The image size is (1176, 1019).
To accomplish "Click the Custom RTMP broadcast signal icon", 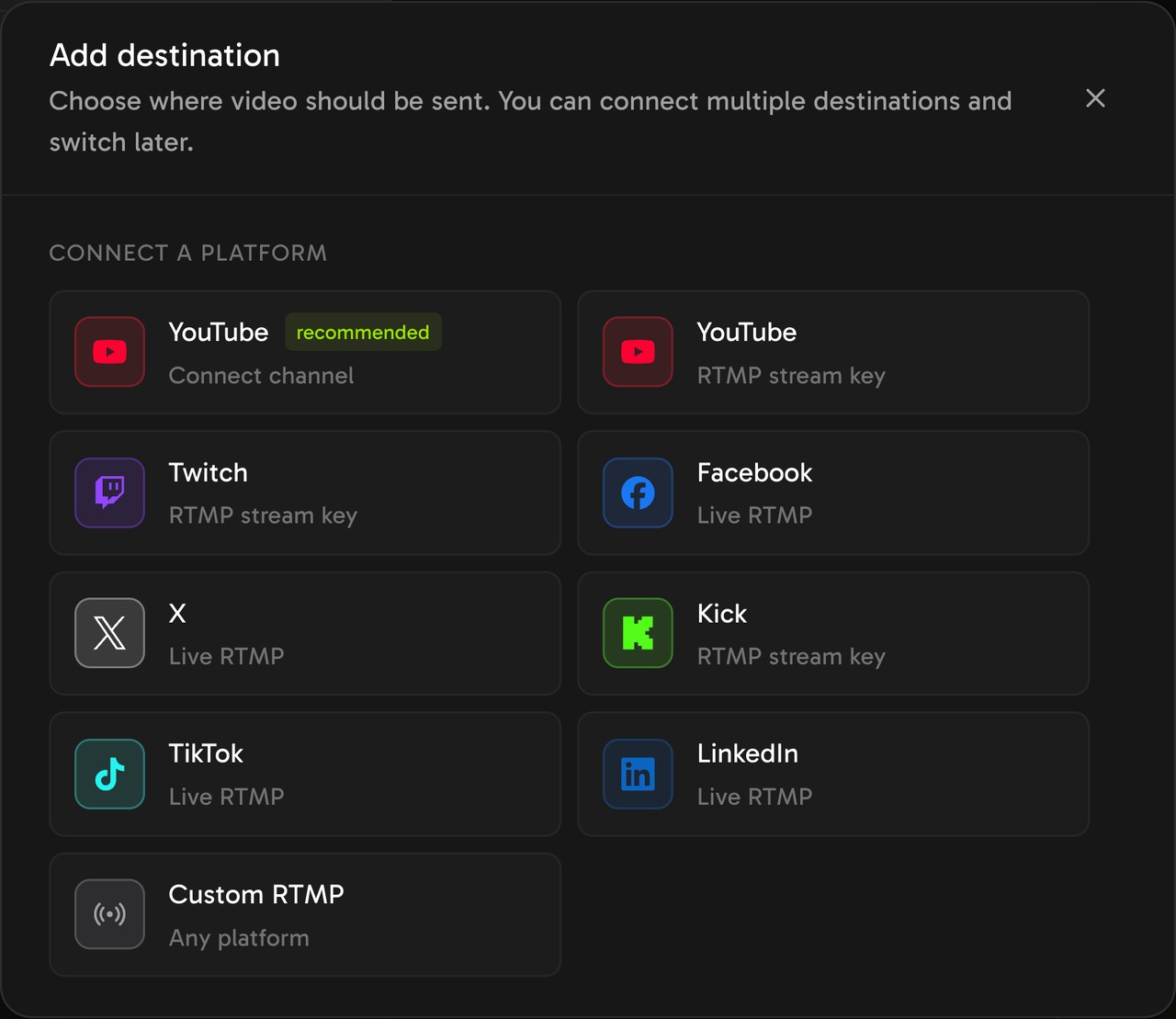I will (x=109, y=914).
